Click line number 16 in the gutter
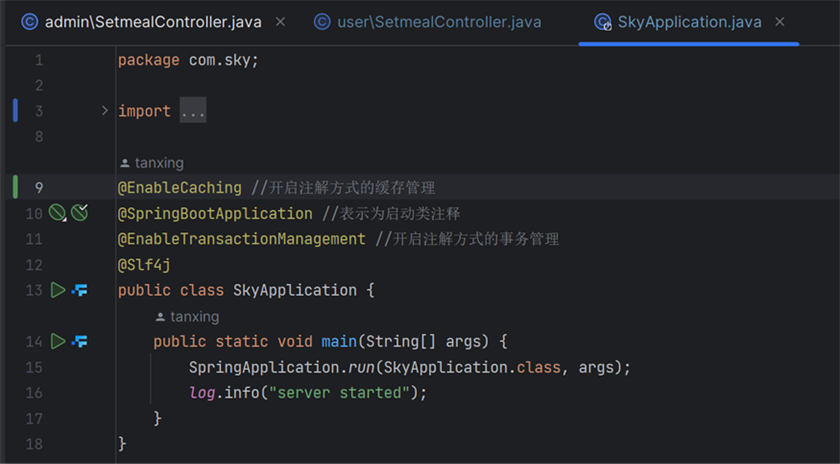 [34, 393]
